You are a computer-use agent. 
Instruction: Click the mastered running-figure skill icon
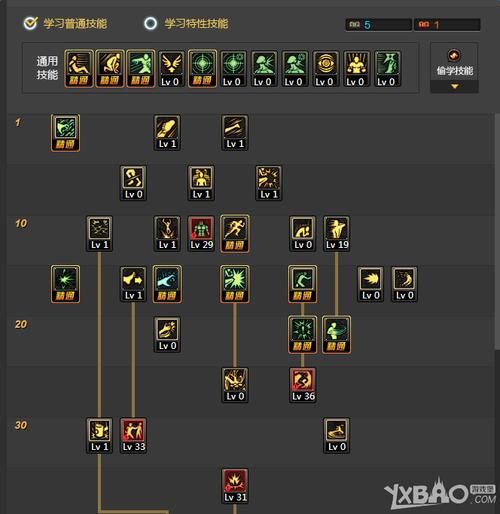pyautogui.click(x=235, y=234)
